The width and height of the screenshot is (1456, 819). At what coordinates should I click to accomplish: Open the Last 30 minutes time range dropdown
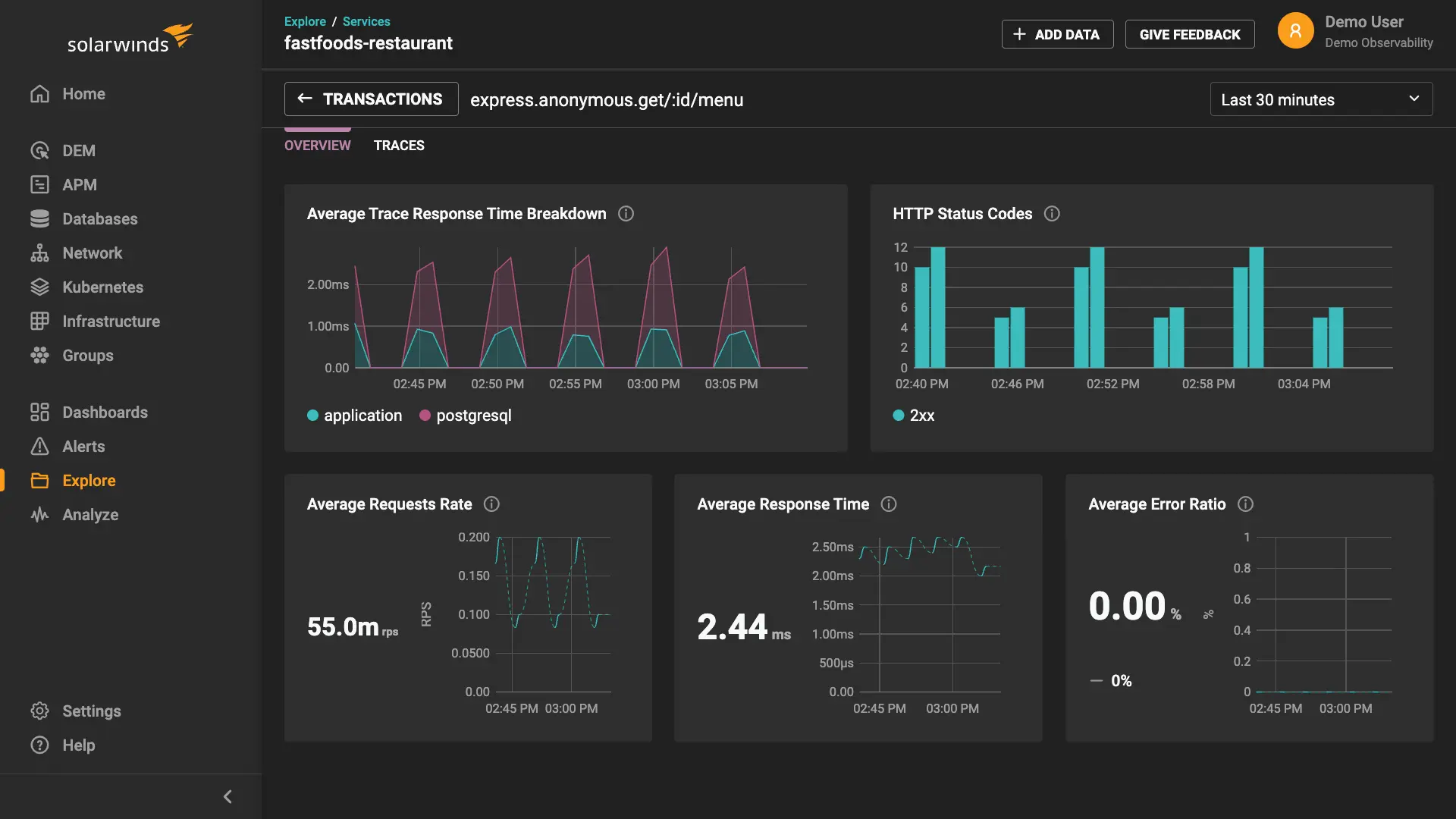(1320, 99)
